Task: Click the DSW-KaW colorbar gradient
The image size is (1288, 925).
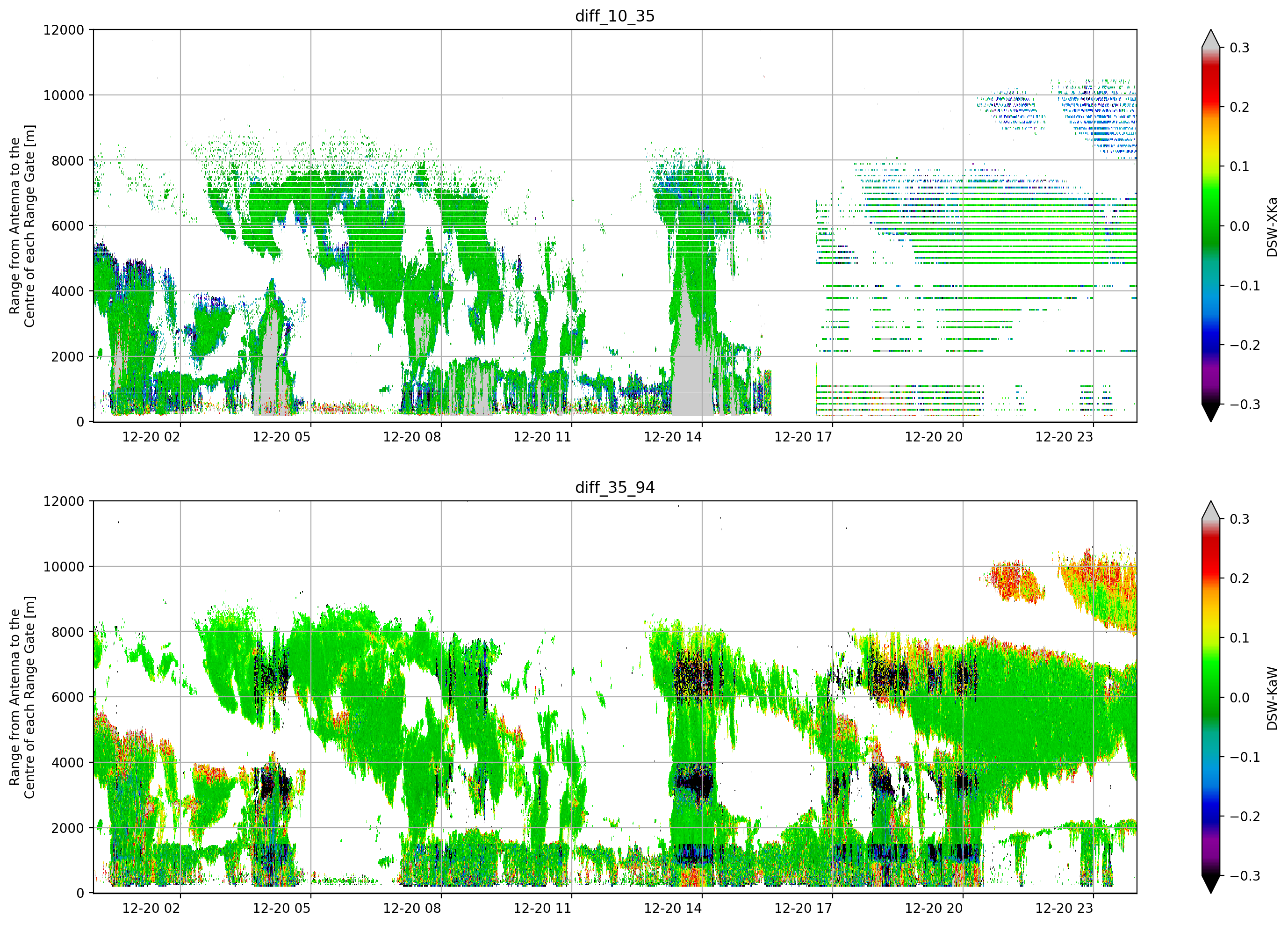Action: pos(1211,697)
